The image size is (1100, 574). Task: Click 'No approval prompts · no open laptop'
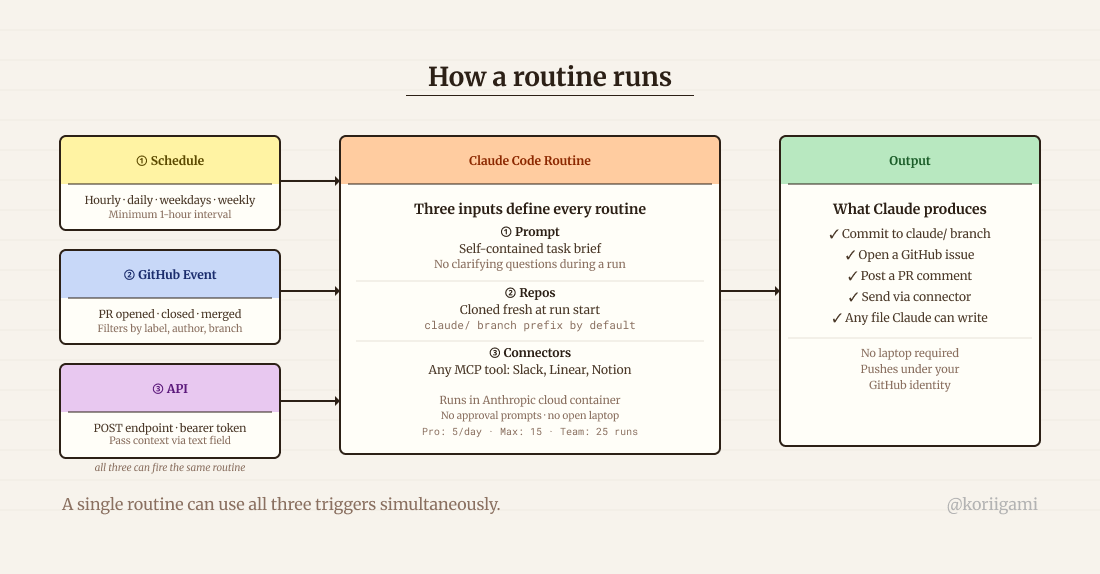tap(530, 415)
